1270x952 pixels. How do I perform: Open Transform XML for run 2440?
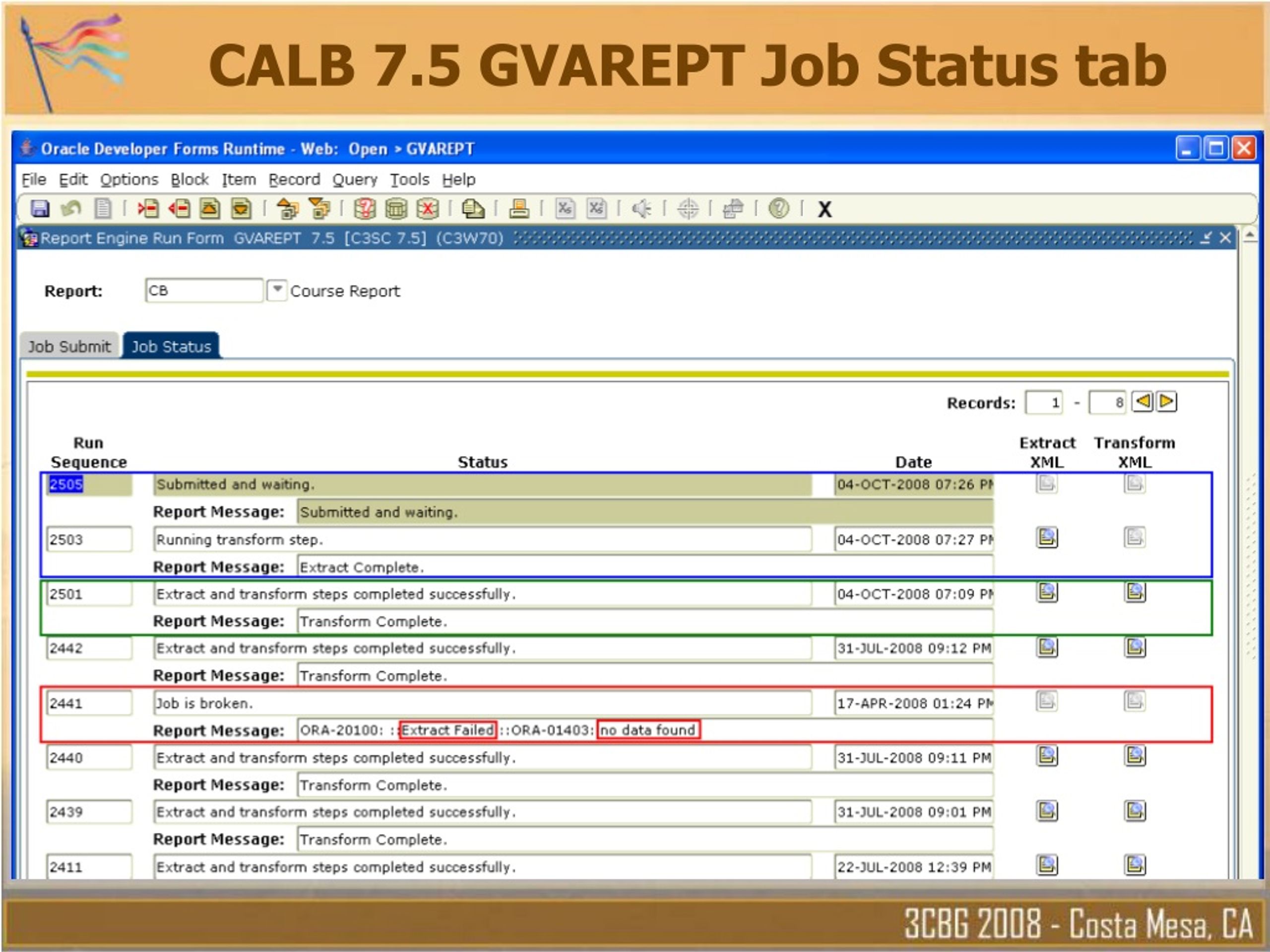1135,756
